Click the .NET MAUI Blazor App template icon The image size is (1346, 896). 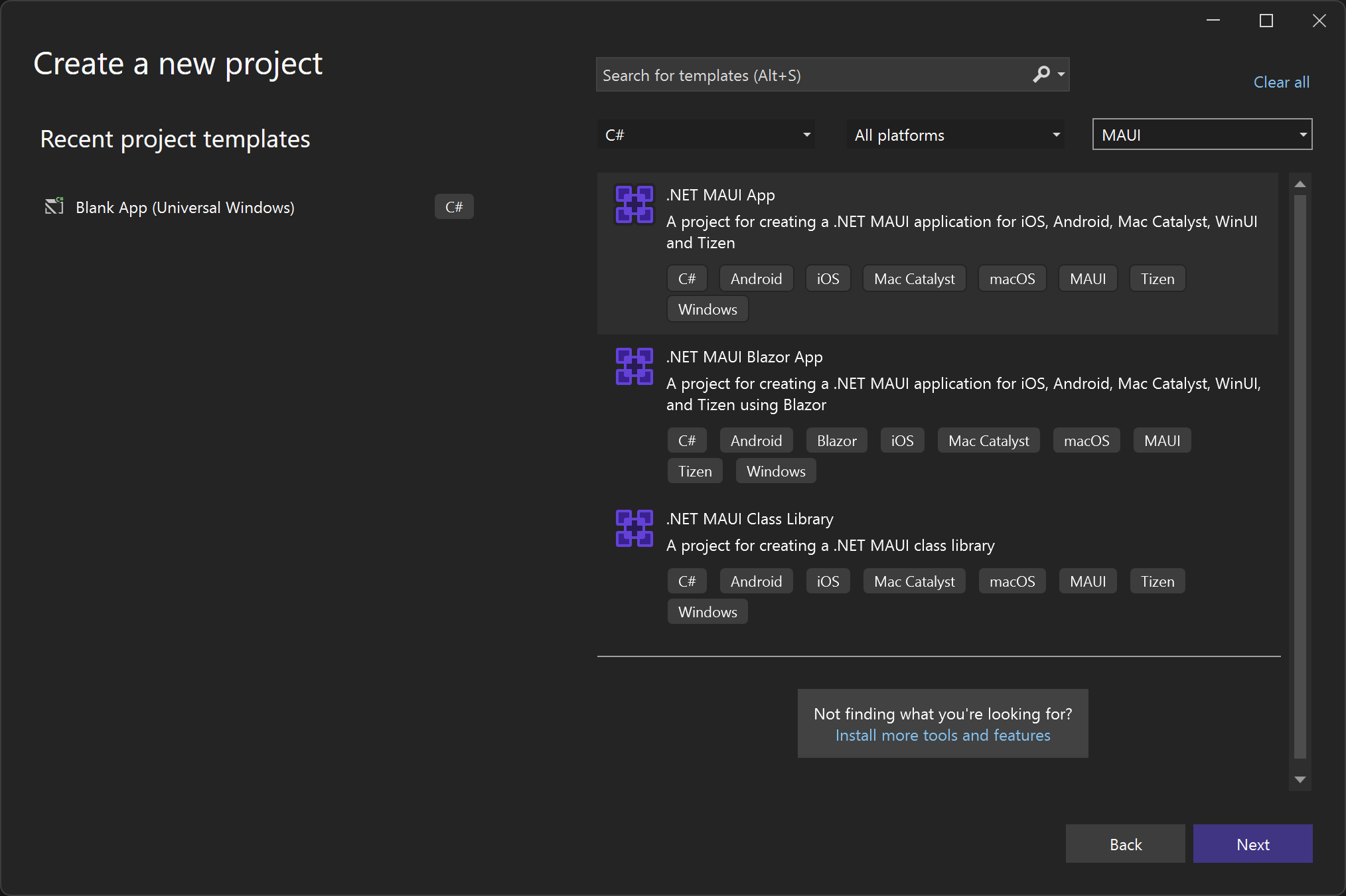633,366
